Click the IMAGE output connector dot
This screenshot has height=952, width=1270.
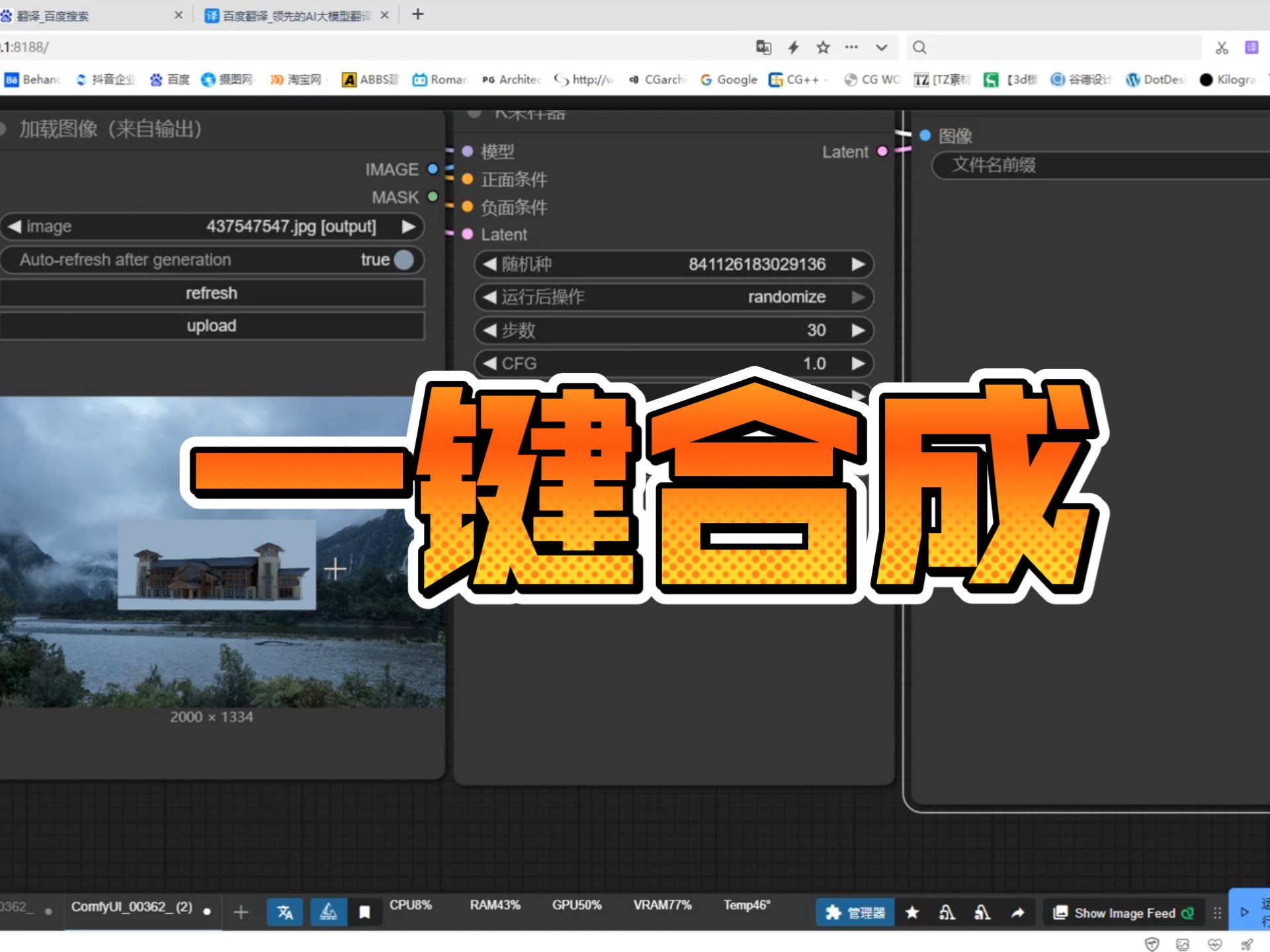click(433, 169)
